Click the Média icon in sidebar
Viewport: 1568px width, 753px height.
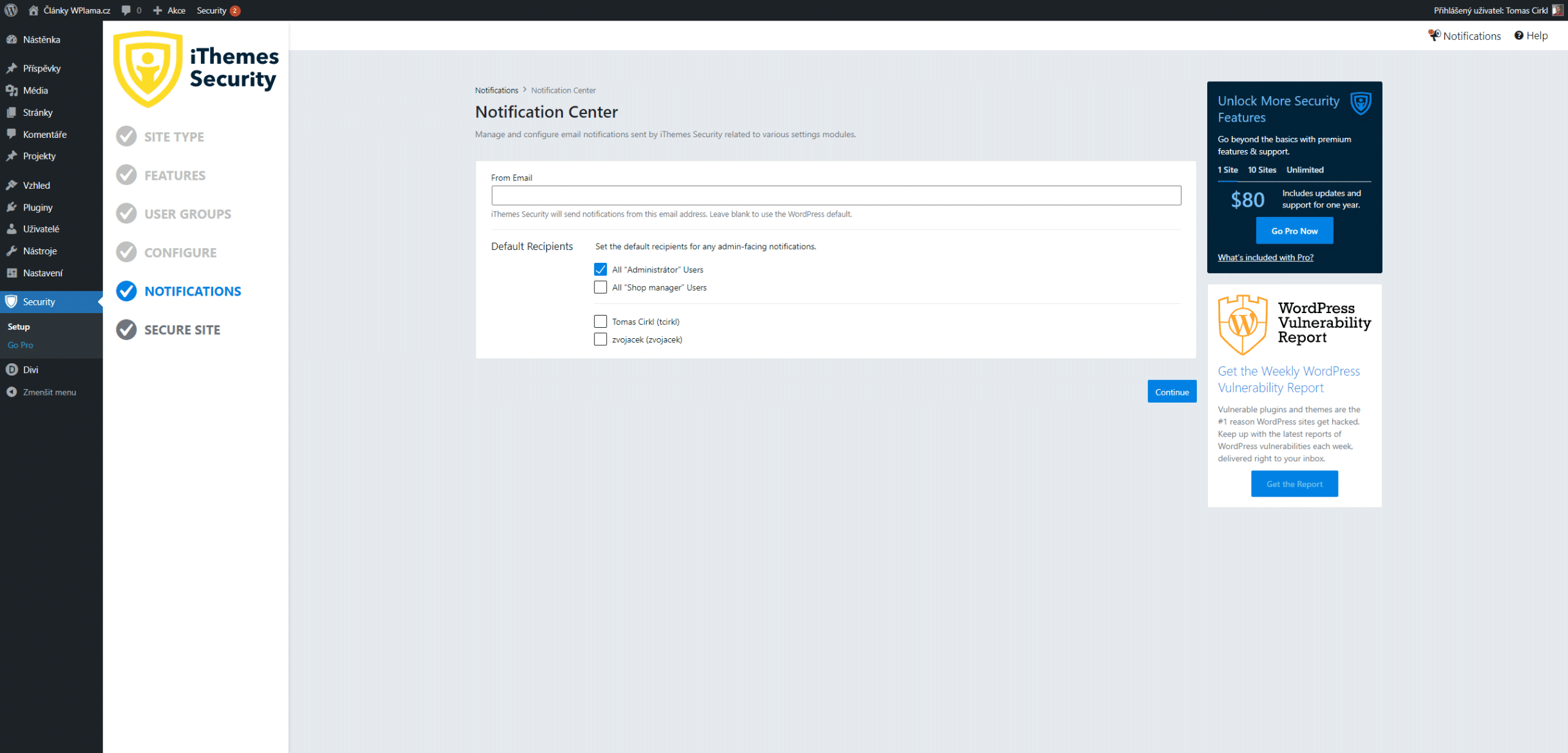coord(12,90)
